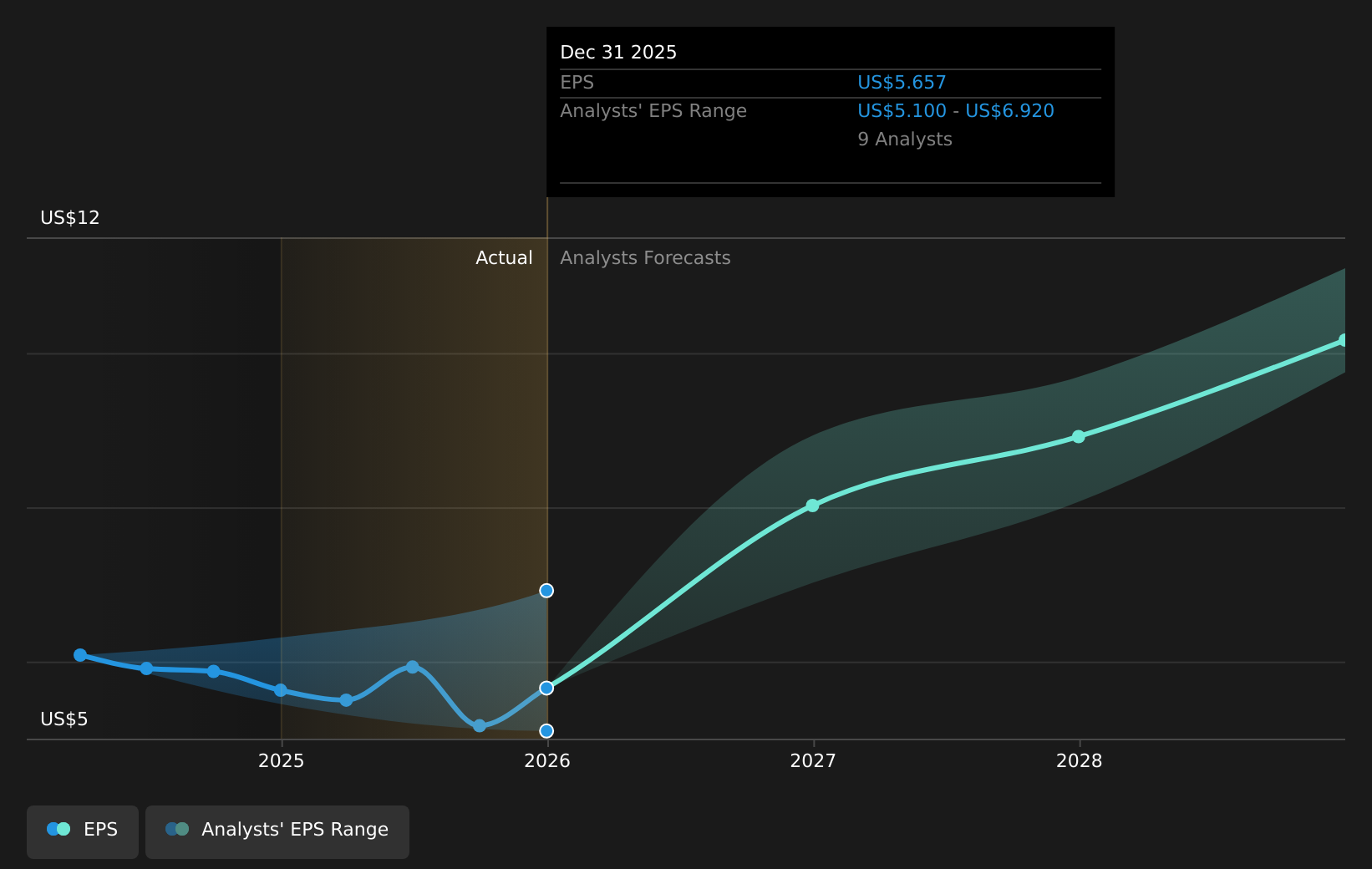Expand the Dec 31 2025 tooltip details
1372x869 pixels.
click(x=829, y=112)
